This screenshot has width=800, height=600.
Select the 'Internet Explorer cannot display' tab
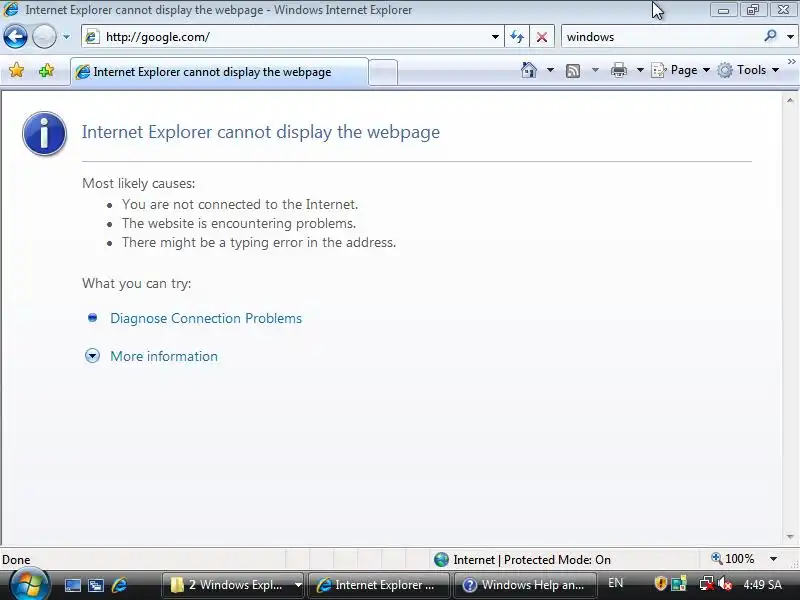[219, 72]
